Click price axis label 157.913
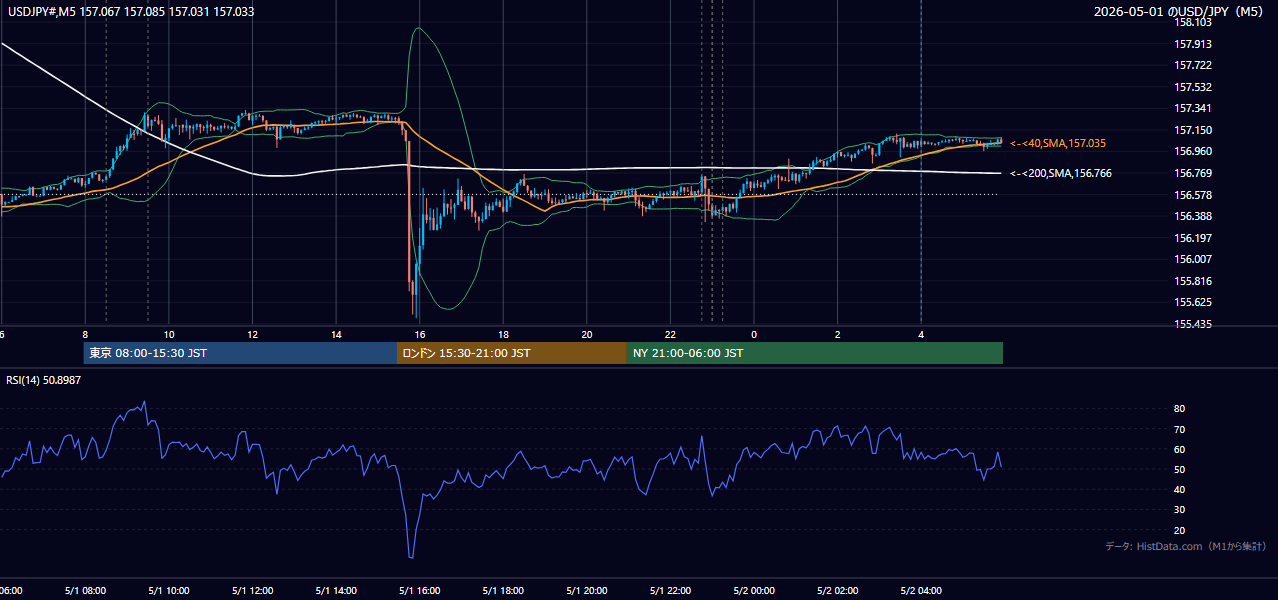1278x600 pixels. click(1193, 44)
